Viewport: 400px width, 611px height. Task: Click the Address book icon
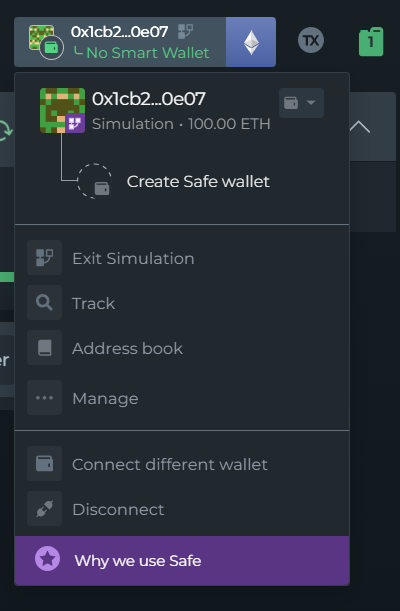coord(44,348)
